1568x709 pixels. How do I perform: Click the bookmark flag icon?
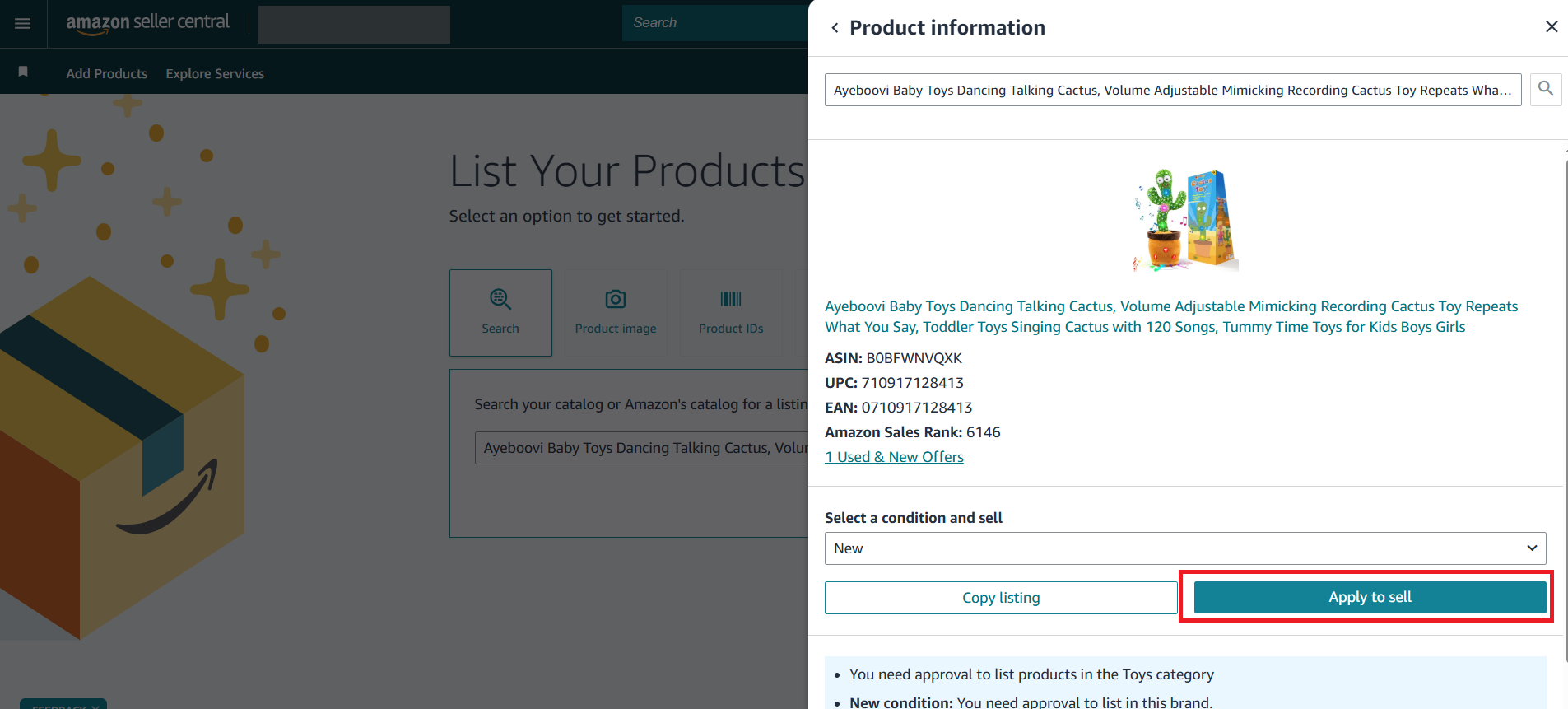coord(23,72)
